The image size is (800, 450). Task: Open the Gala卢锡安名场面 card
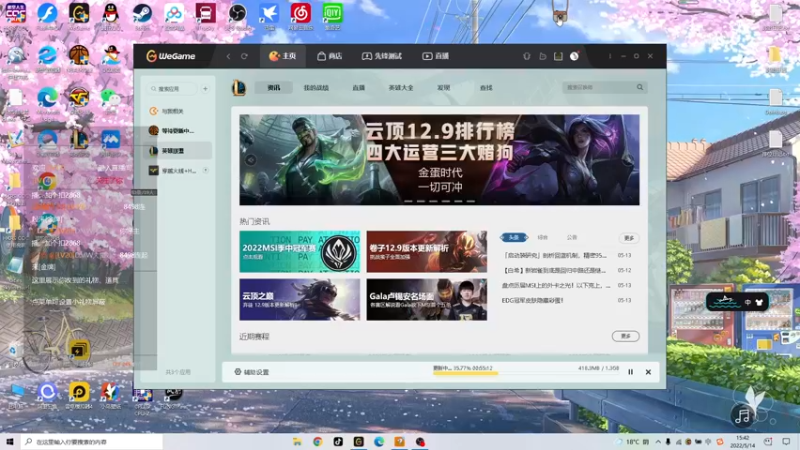coord(427,299)
